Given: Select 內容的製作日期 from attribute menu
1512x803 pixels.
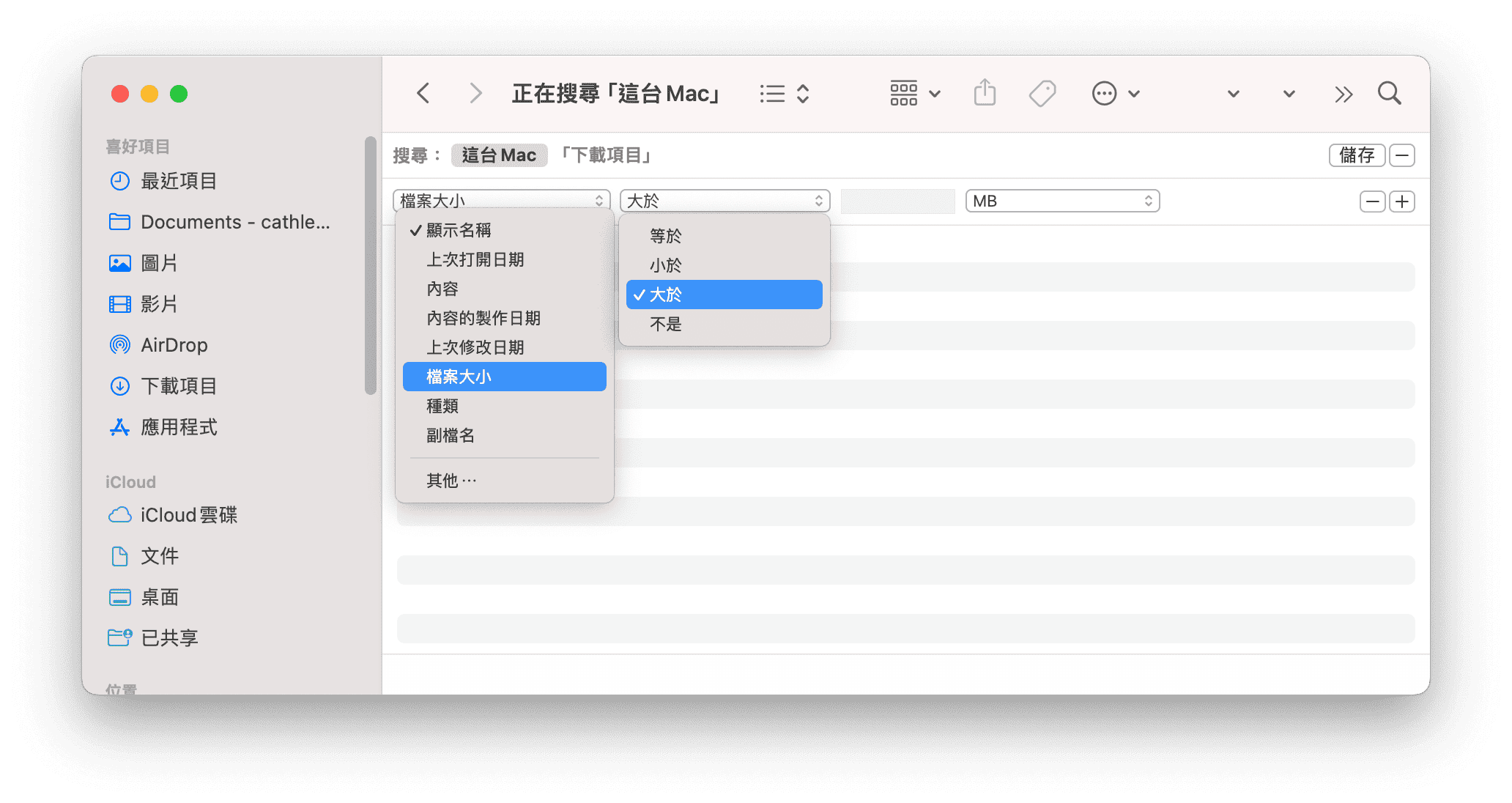Looking at the screenshot, I should click(x=505, y=318).
